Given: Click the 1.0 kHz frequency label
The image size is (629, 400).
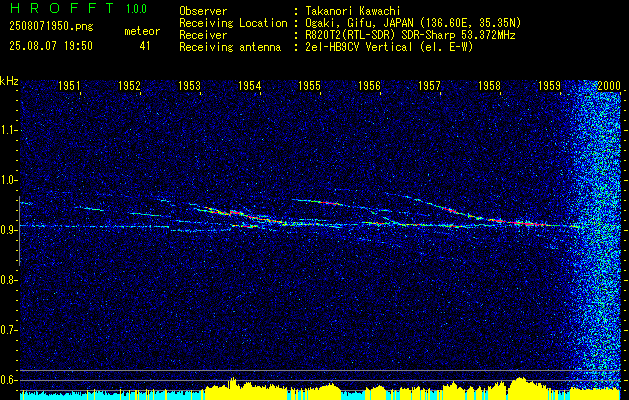Looking at the screenshot, I should click(9, 181).
